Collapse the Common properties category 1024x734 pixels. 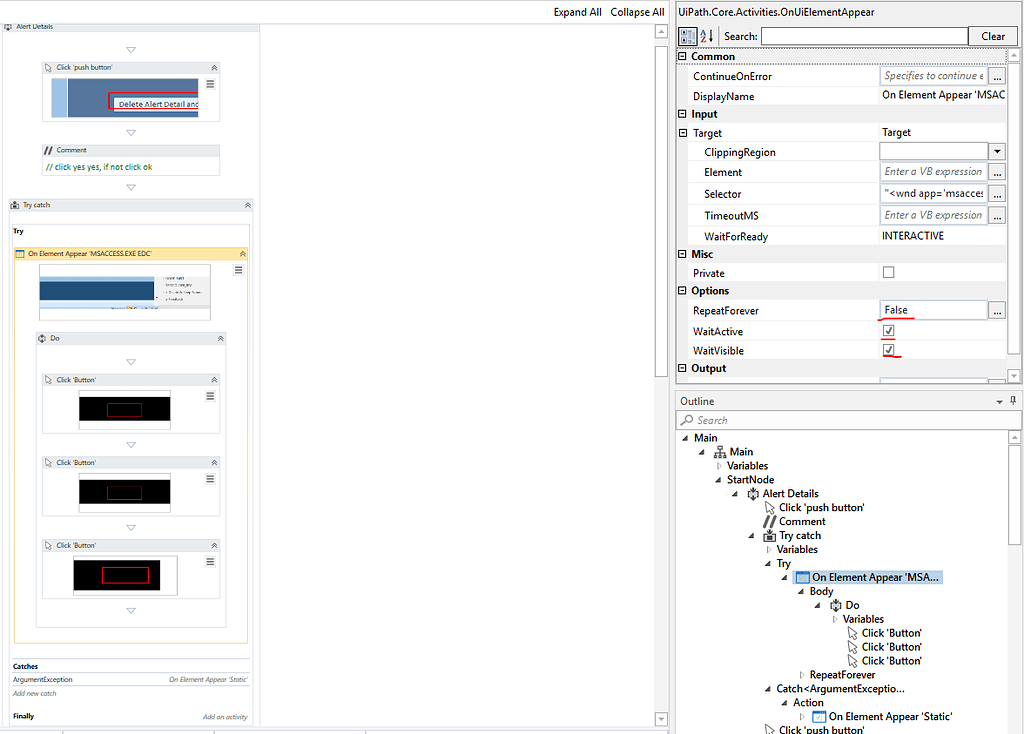point(681,56)
